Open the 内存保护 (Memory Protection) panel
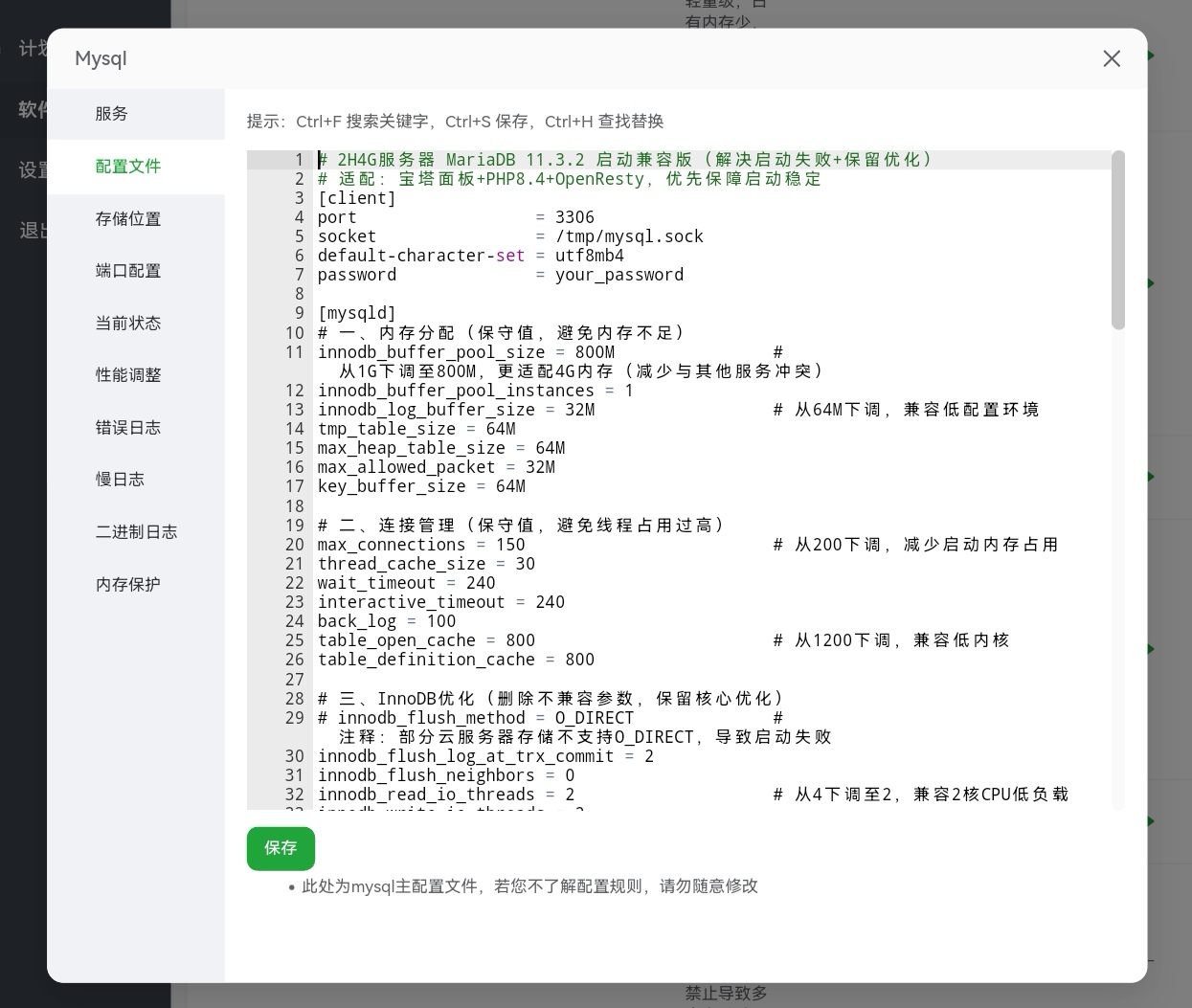This screenshot has height=1008, width=1192. (x=128, y=584)
